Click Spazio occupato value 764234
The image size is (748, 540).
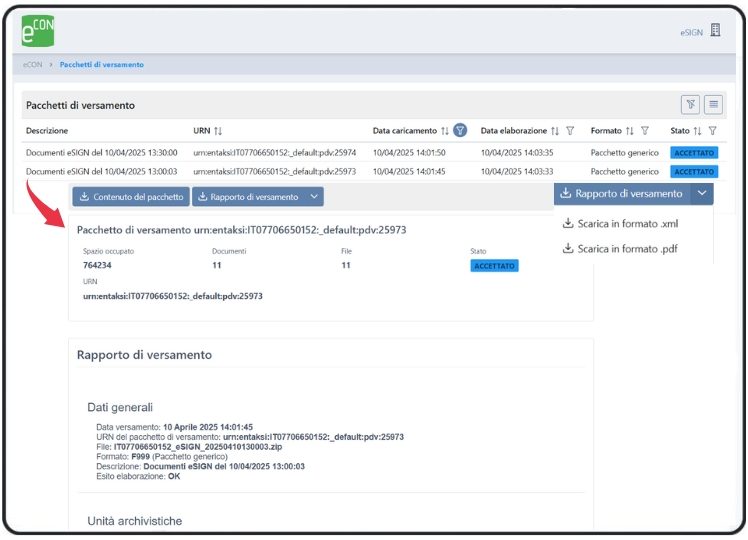[x=97, y=265]
